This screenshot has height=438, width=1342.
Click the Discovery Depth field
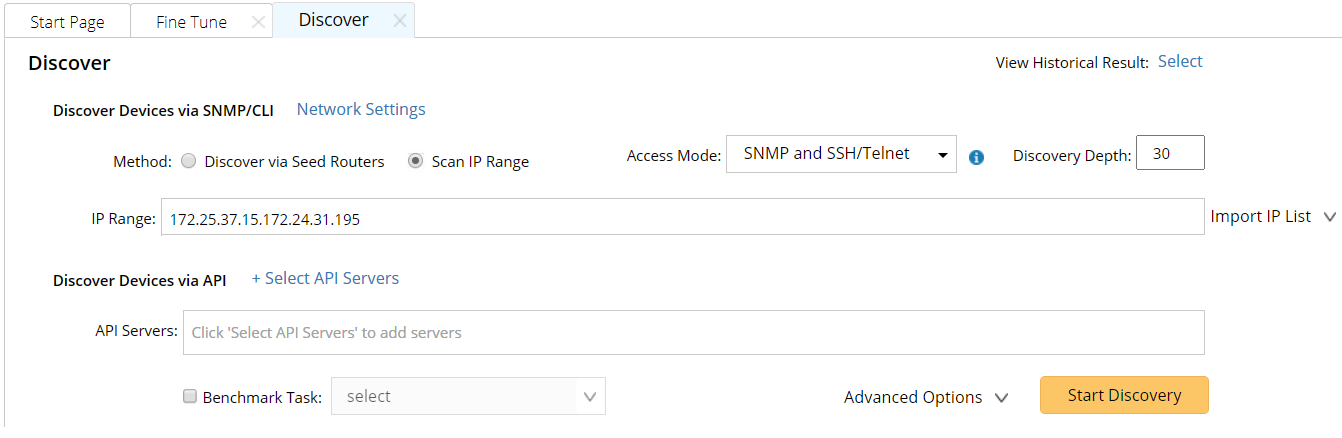[x=1170, y=154]
